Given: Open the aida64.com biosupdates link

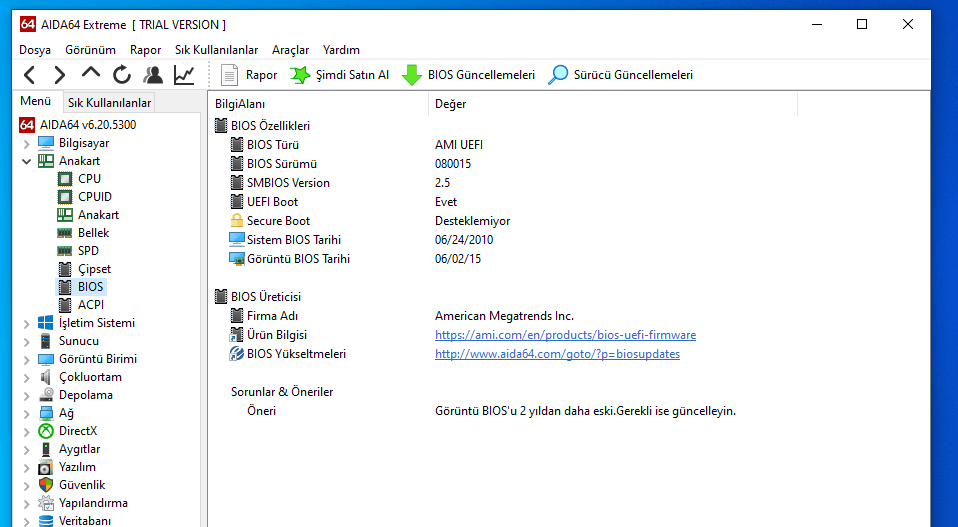Looking at the screenshot, I should pos(557,354).
